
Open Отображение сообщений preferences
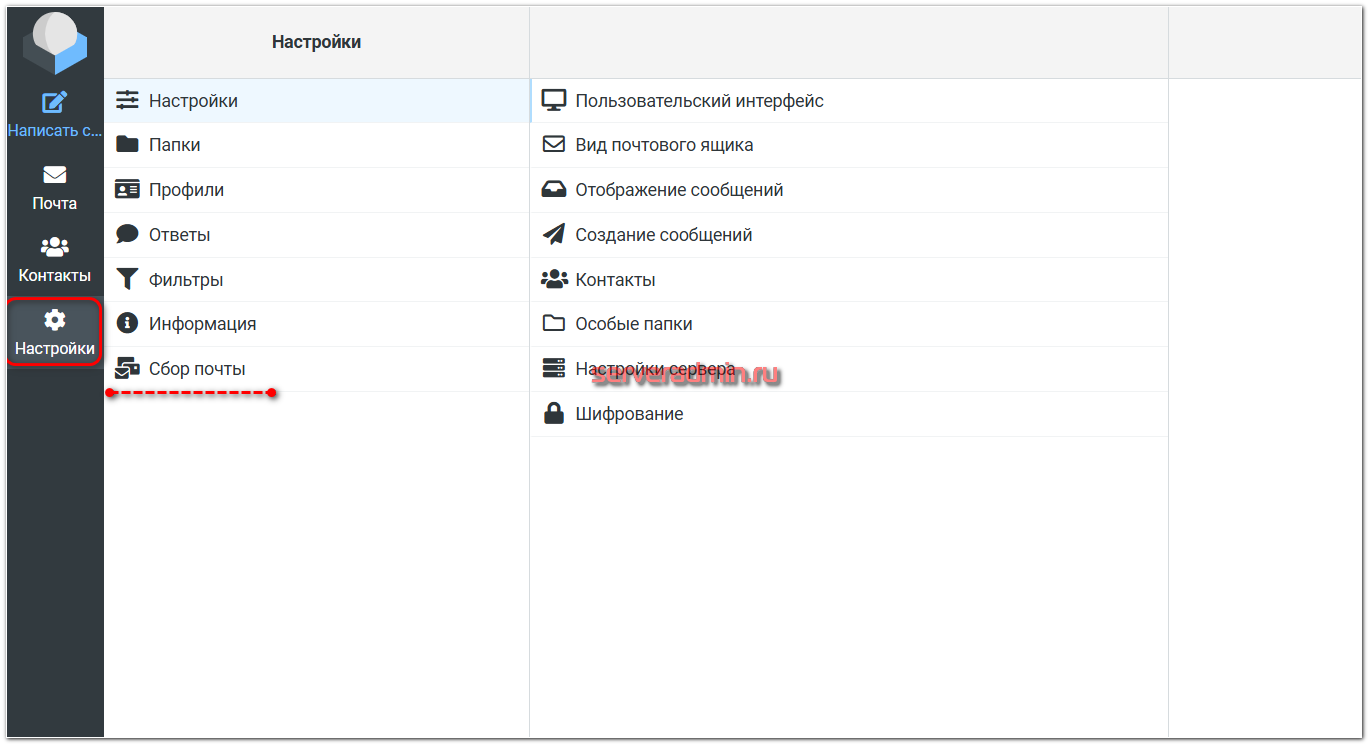tap(679, 190)
